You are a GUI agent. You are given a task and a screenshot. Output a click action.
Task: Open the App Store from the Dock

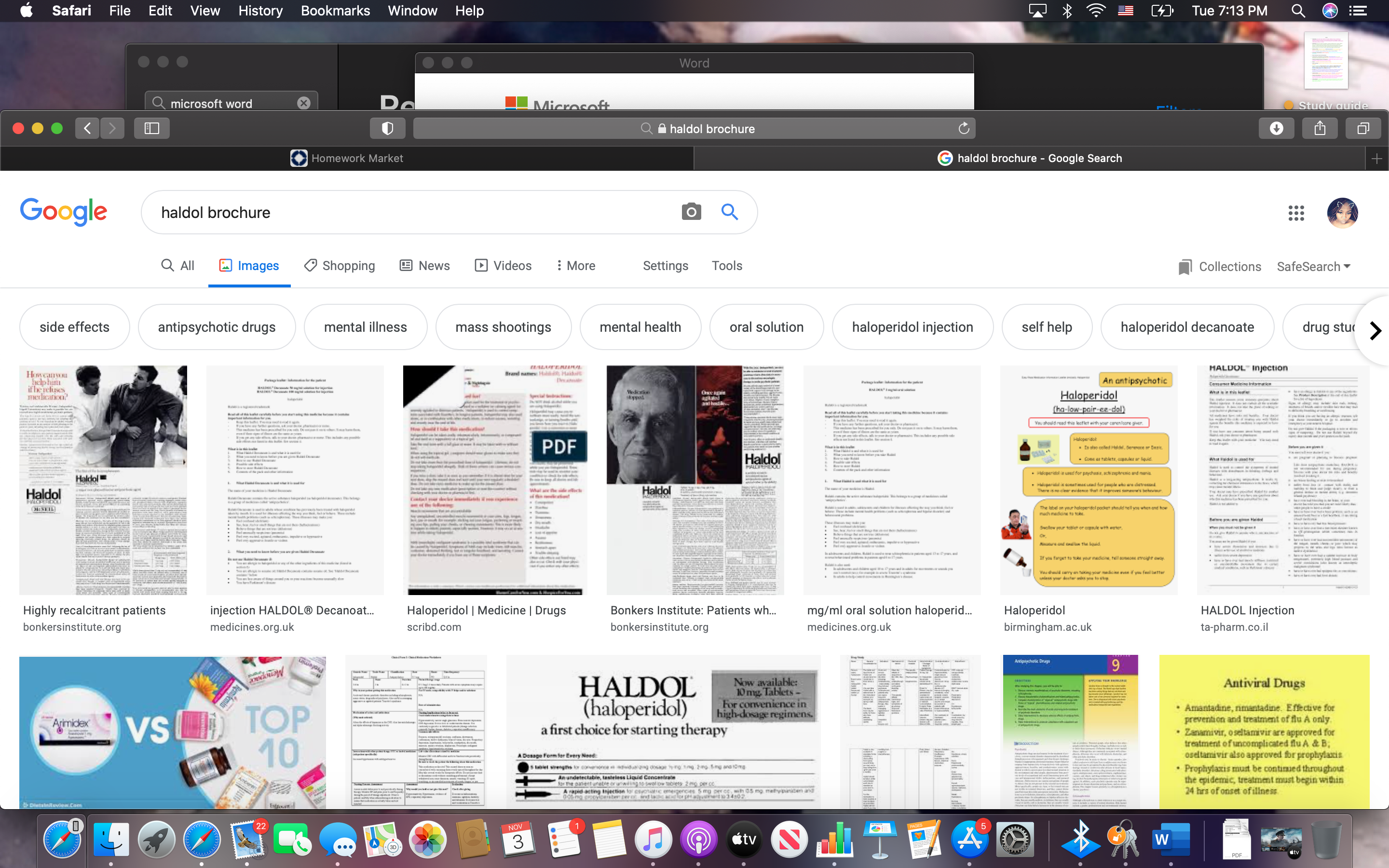969,840
